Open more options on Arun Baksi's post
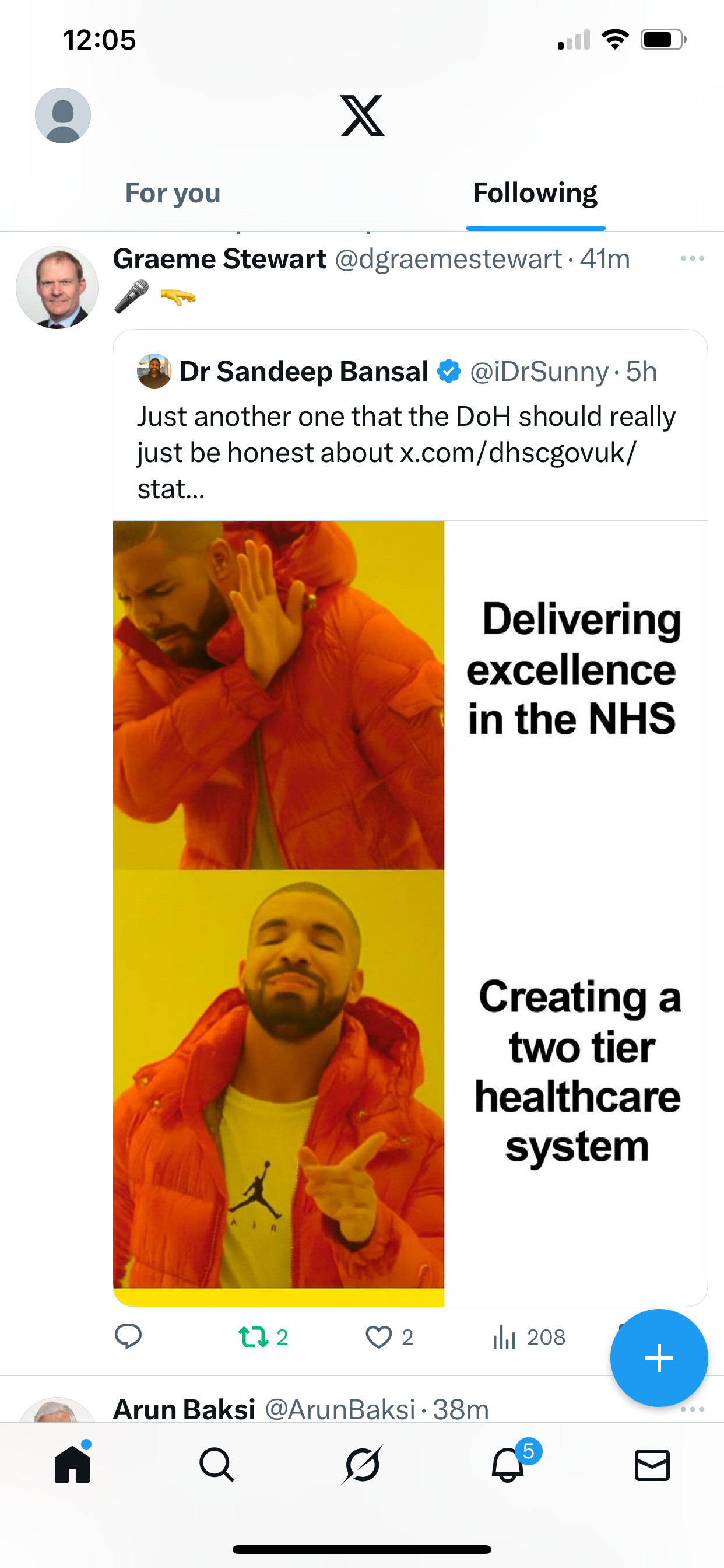The height and width of the screenshot is (1568, 724). [x=693, y=1409]
